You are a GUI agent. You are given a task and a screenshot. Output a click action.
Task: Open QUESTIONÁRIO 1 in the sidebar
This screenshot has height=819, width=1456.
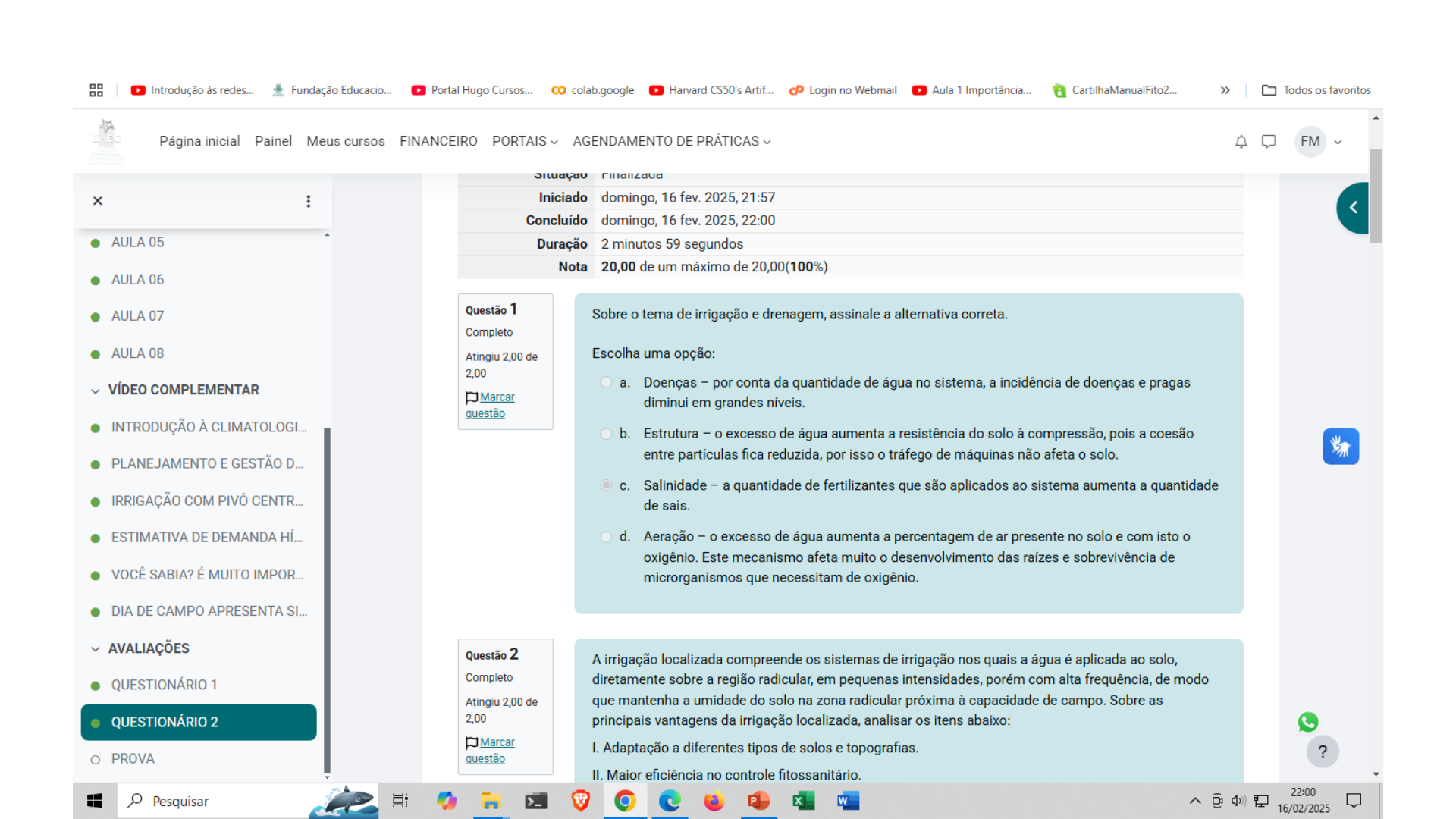tap(164, 685)
